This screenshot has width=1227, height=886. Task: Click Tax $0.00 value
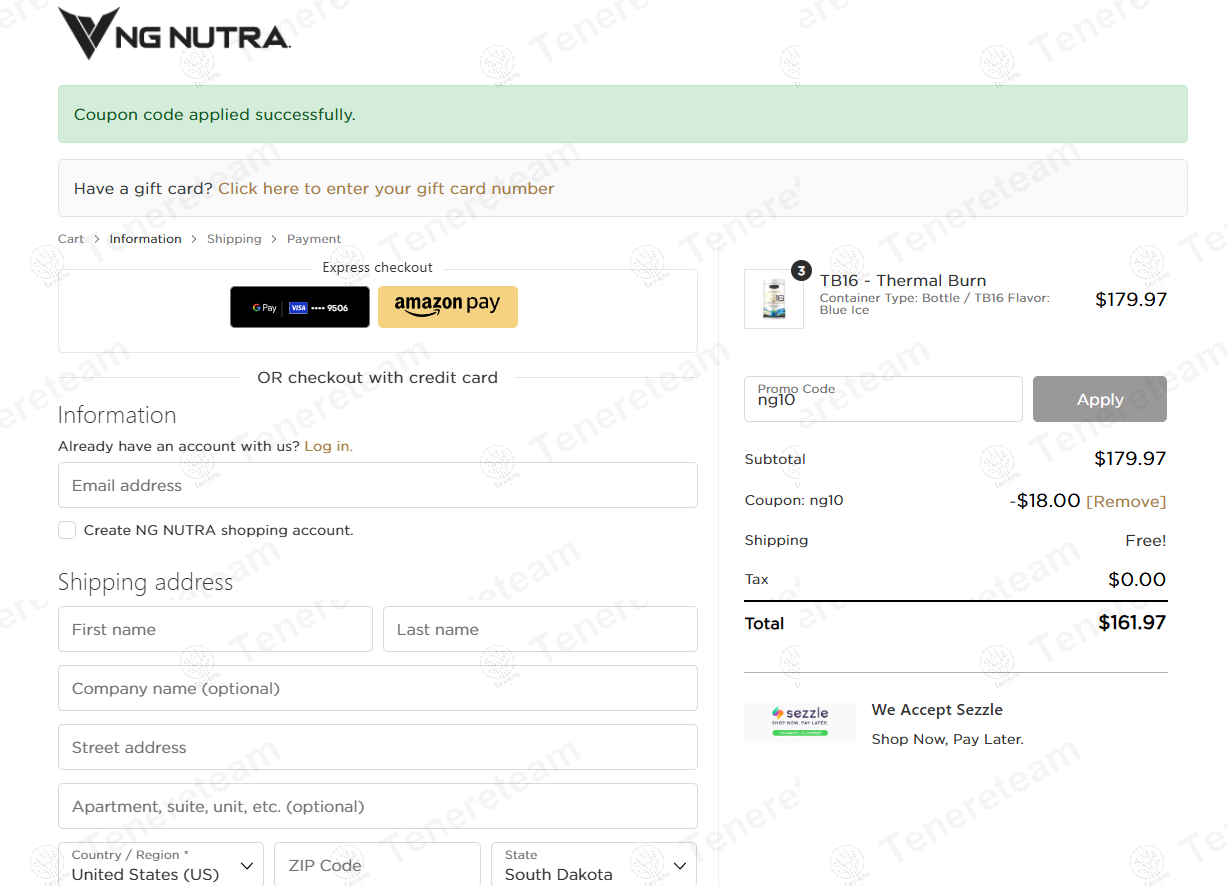(1138, 579)
